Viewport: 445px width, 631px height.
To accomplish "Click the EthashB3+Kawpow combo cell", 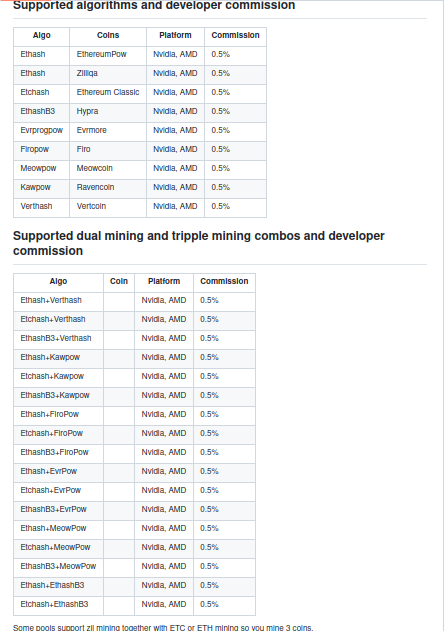I will 58,395.
